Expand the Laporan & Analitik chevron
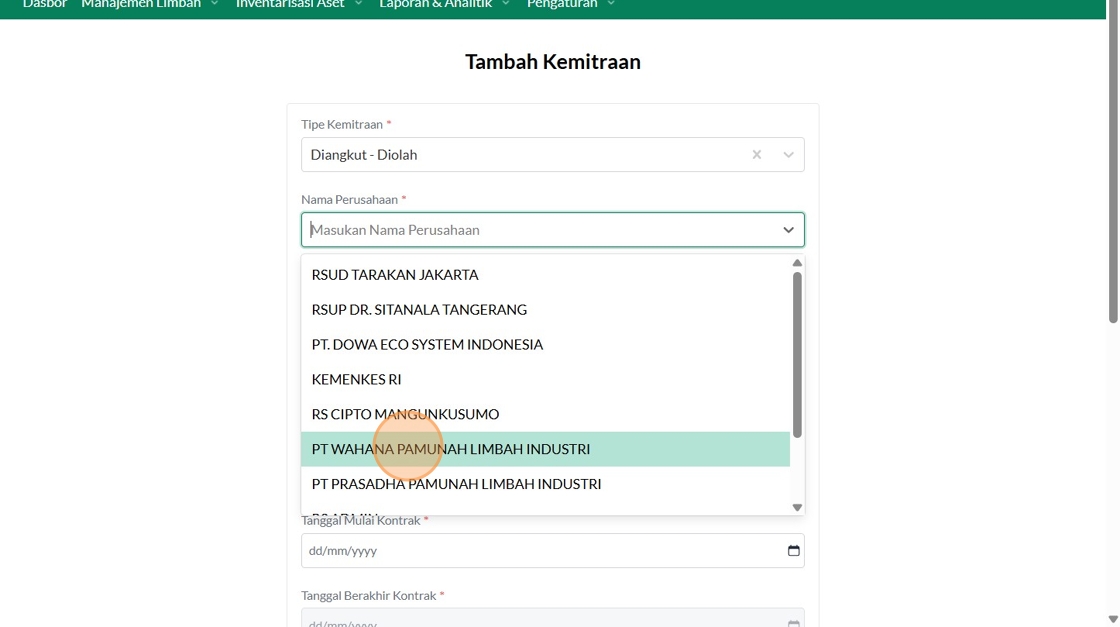 click(x=506, y=4)
